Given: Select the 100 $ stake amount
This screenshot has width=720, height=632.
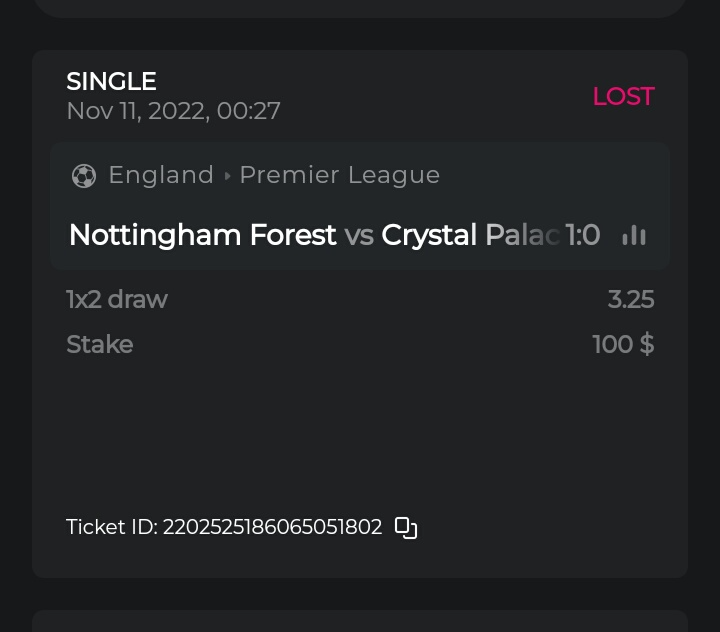Looking at the screenshot, I should [x=623, y=344].
